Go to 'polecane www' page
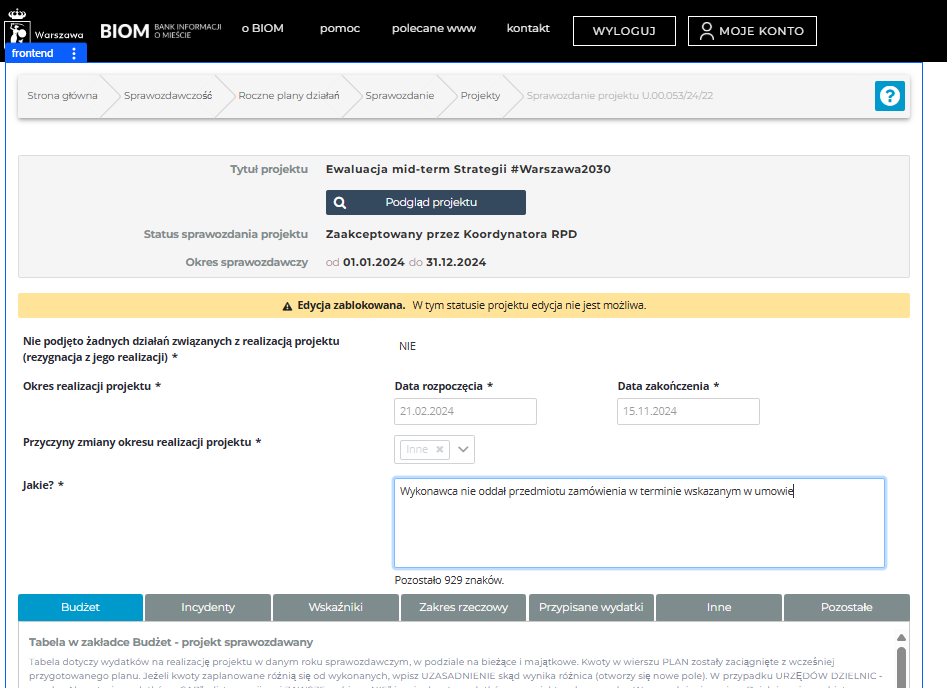Viewport: 947px width, 688px height. pos(434,29)
